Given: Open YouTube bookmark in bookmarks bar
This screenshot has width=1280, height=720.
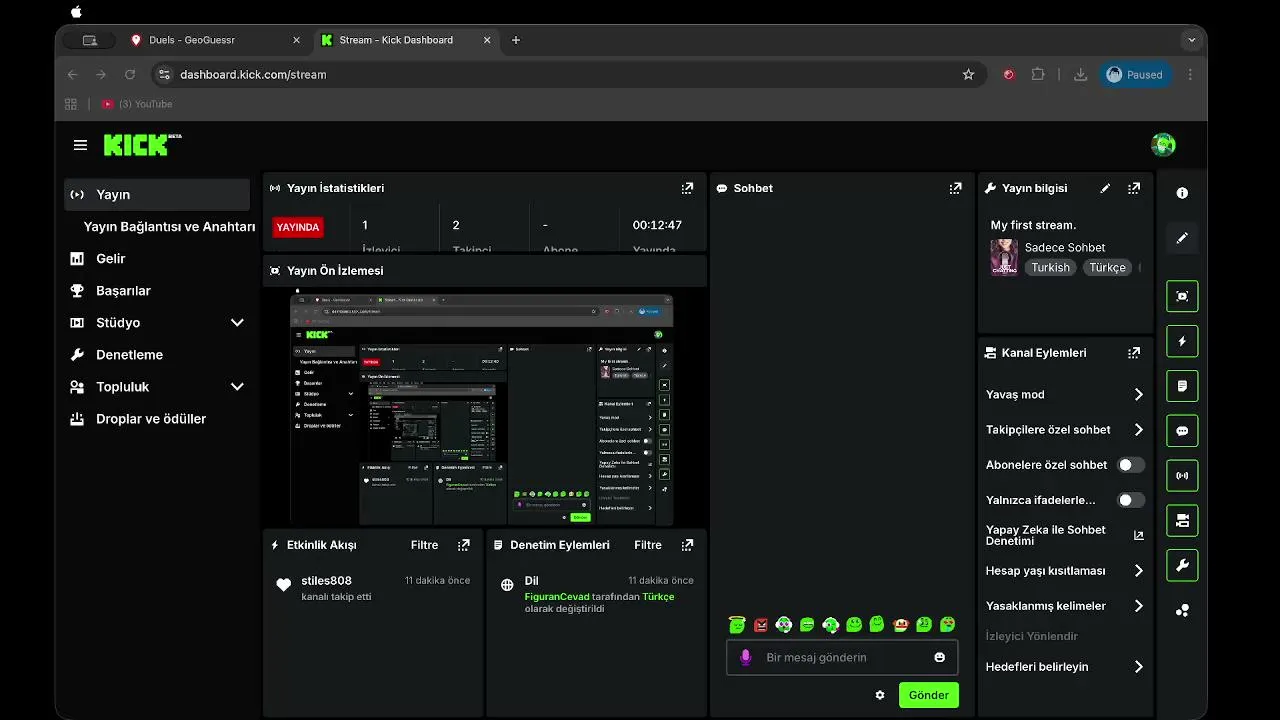Looking at the screenshot, I should pos(137,104).
